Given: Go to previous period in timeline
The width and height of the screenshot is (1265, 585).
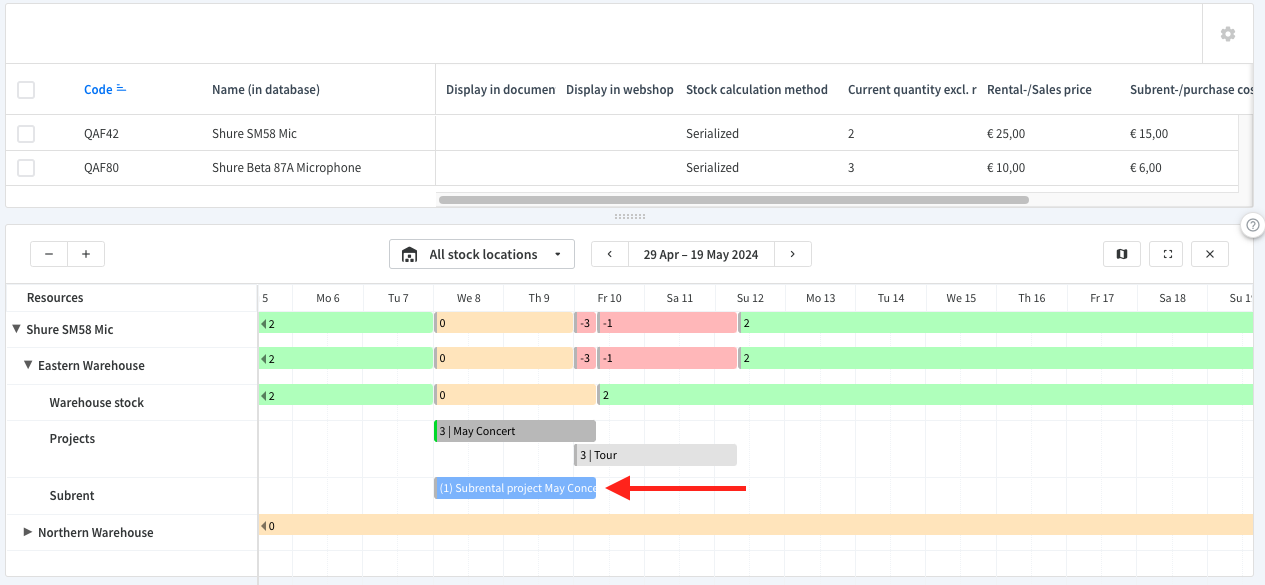Looking at the screenshot, I should coord(610,254).
